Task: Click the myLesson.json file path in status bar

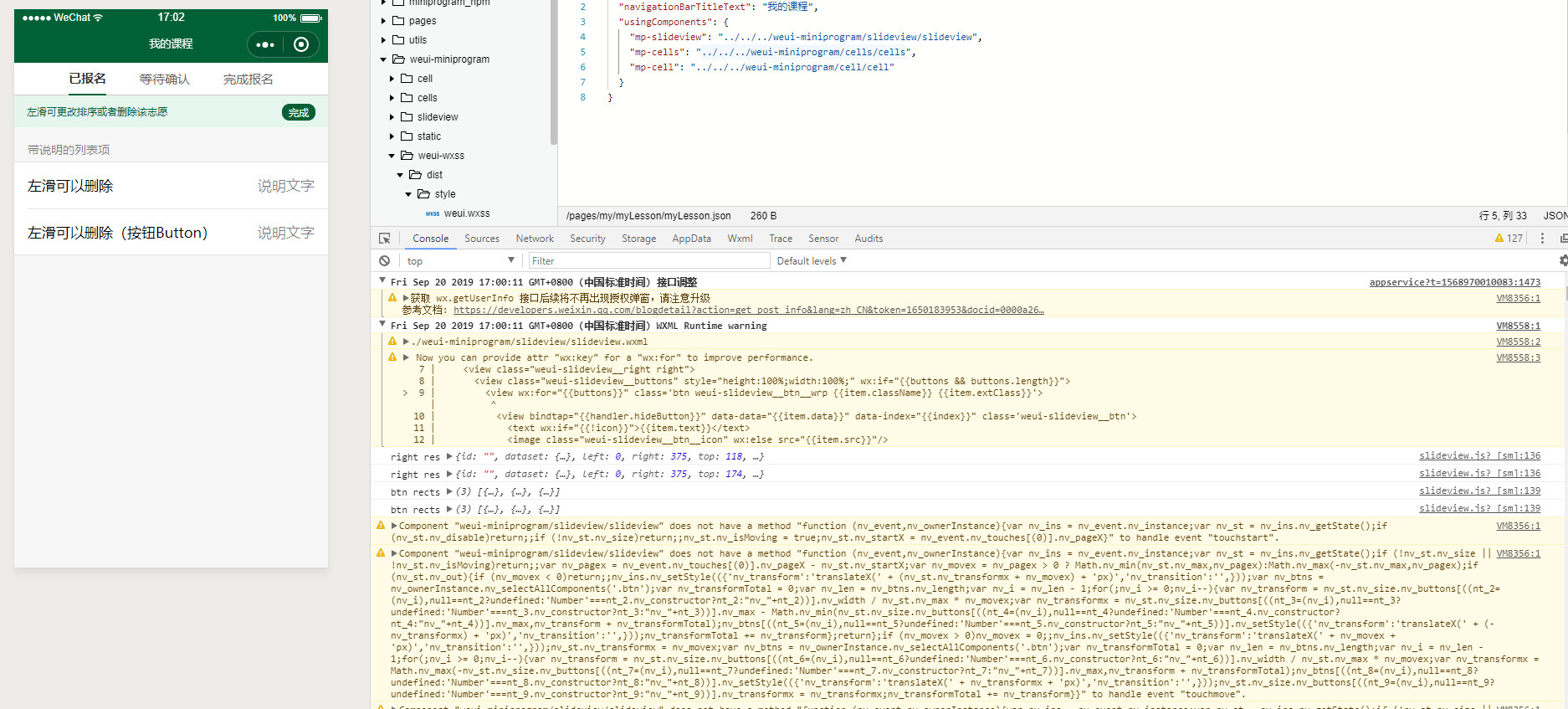Action: 648,216
